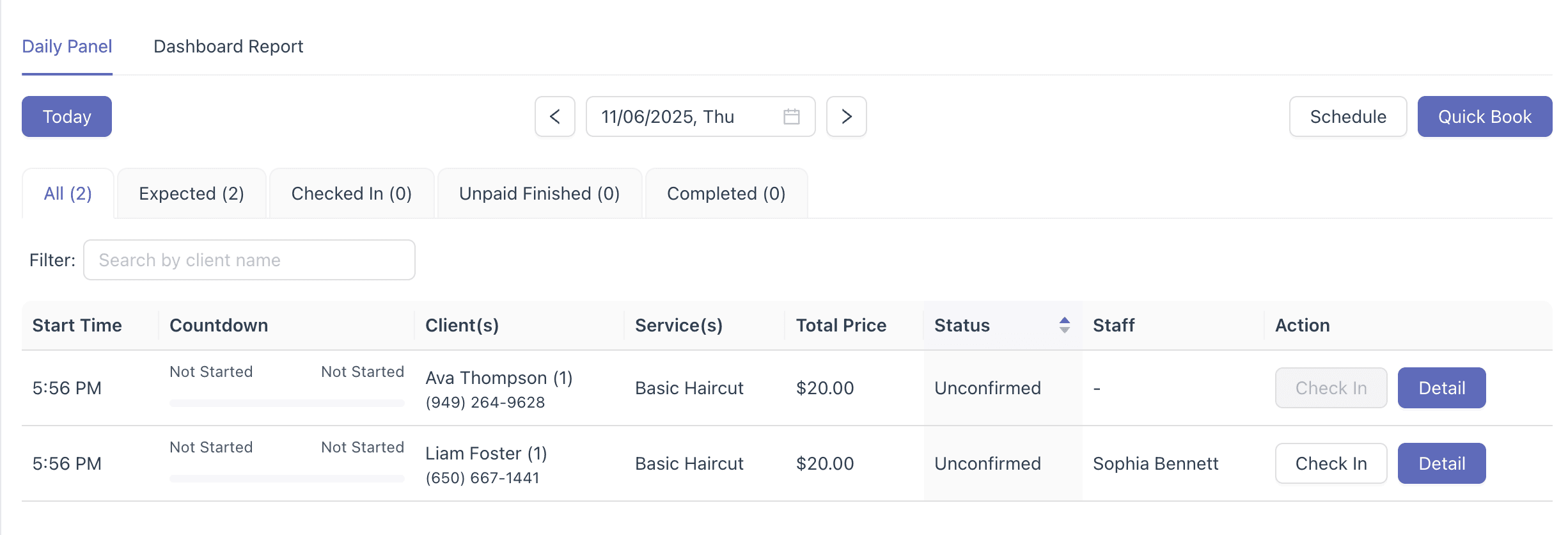Go to next day arrow
This screenshot has width=1568, height=535.
[x=846, y=116]
